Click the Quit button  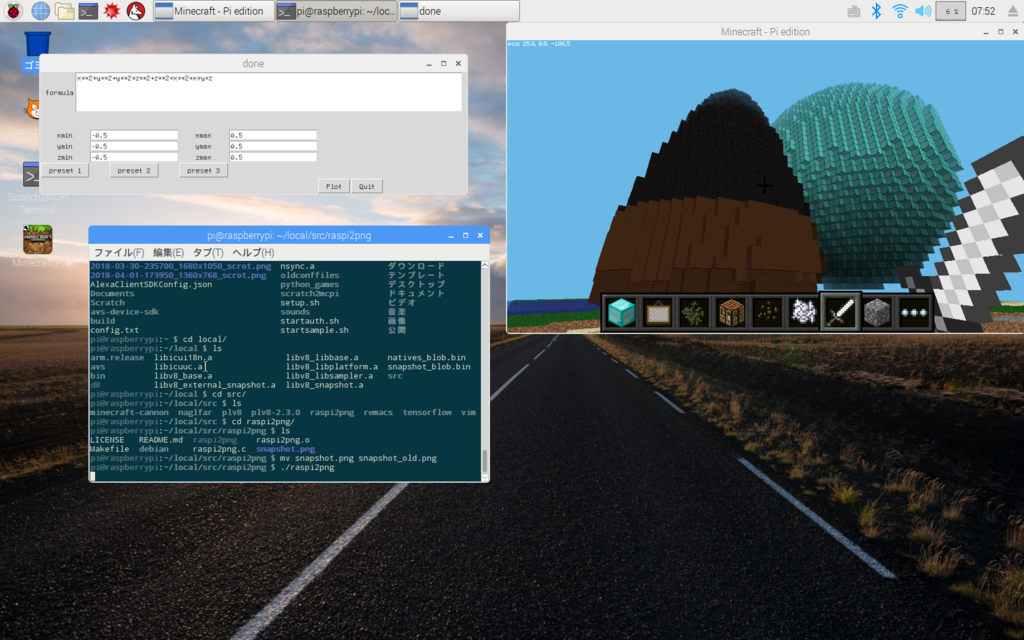[x=366, y=186]
